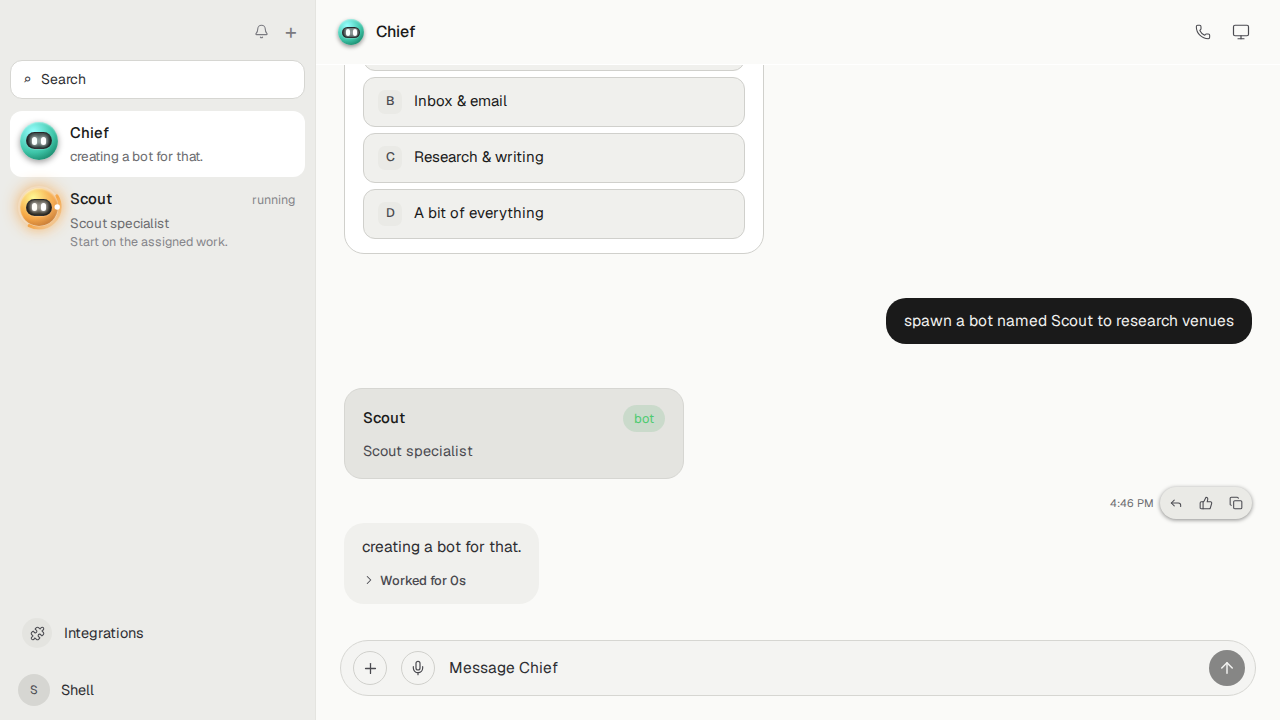Open the Chief conversation in sidebar

pos(158,144)
